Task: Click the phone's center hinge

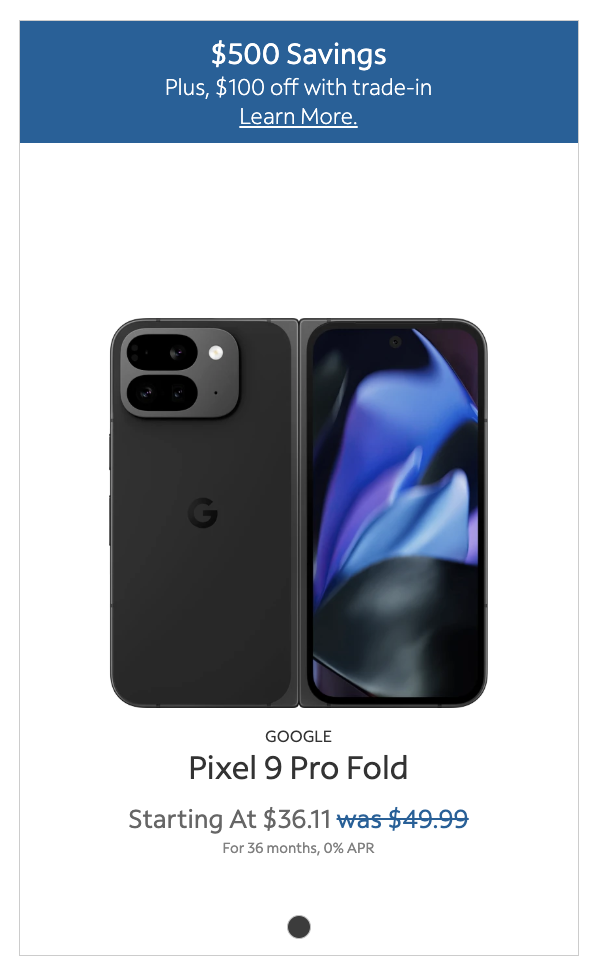Action: coord(299,513)
